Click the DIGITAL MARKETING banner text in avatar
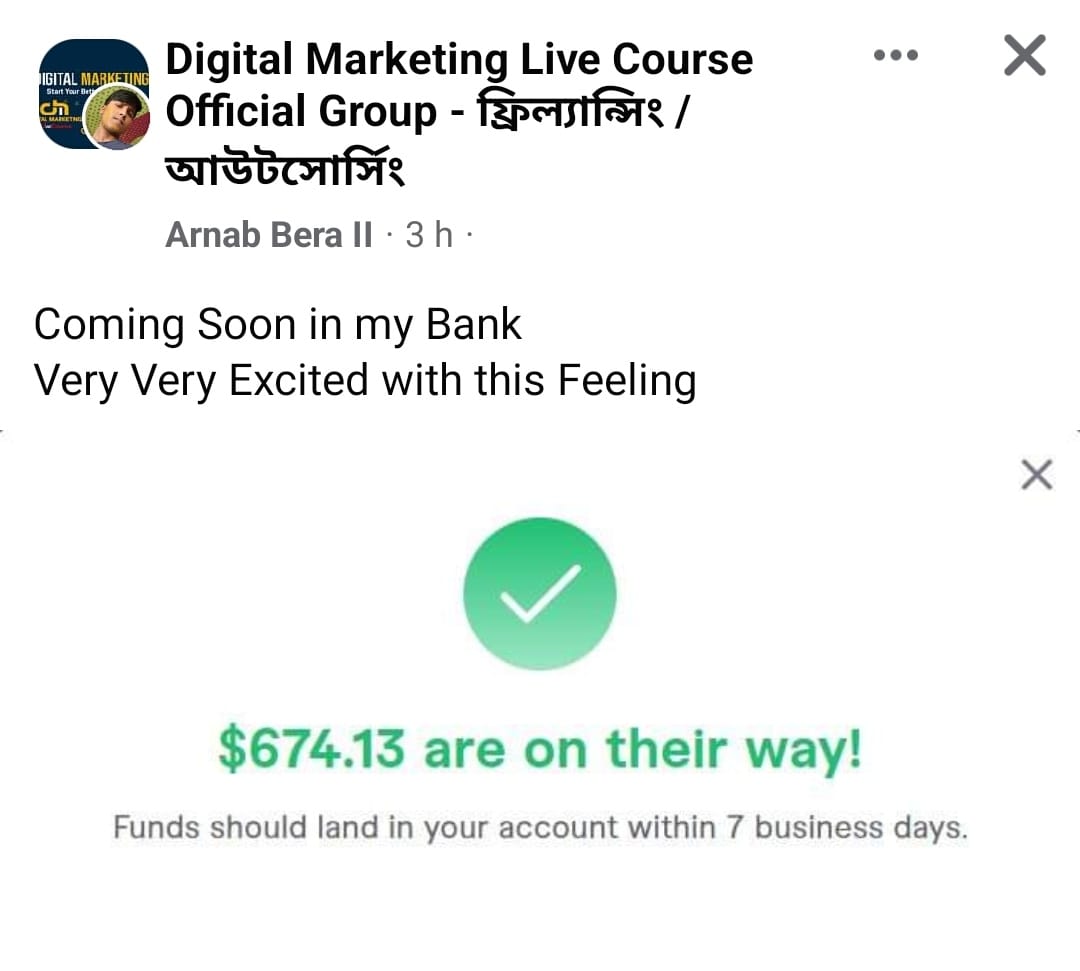Screen dimensions: 1080x971 (94, 79)
